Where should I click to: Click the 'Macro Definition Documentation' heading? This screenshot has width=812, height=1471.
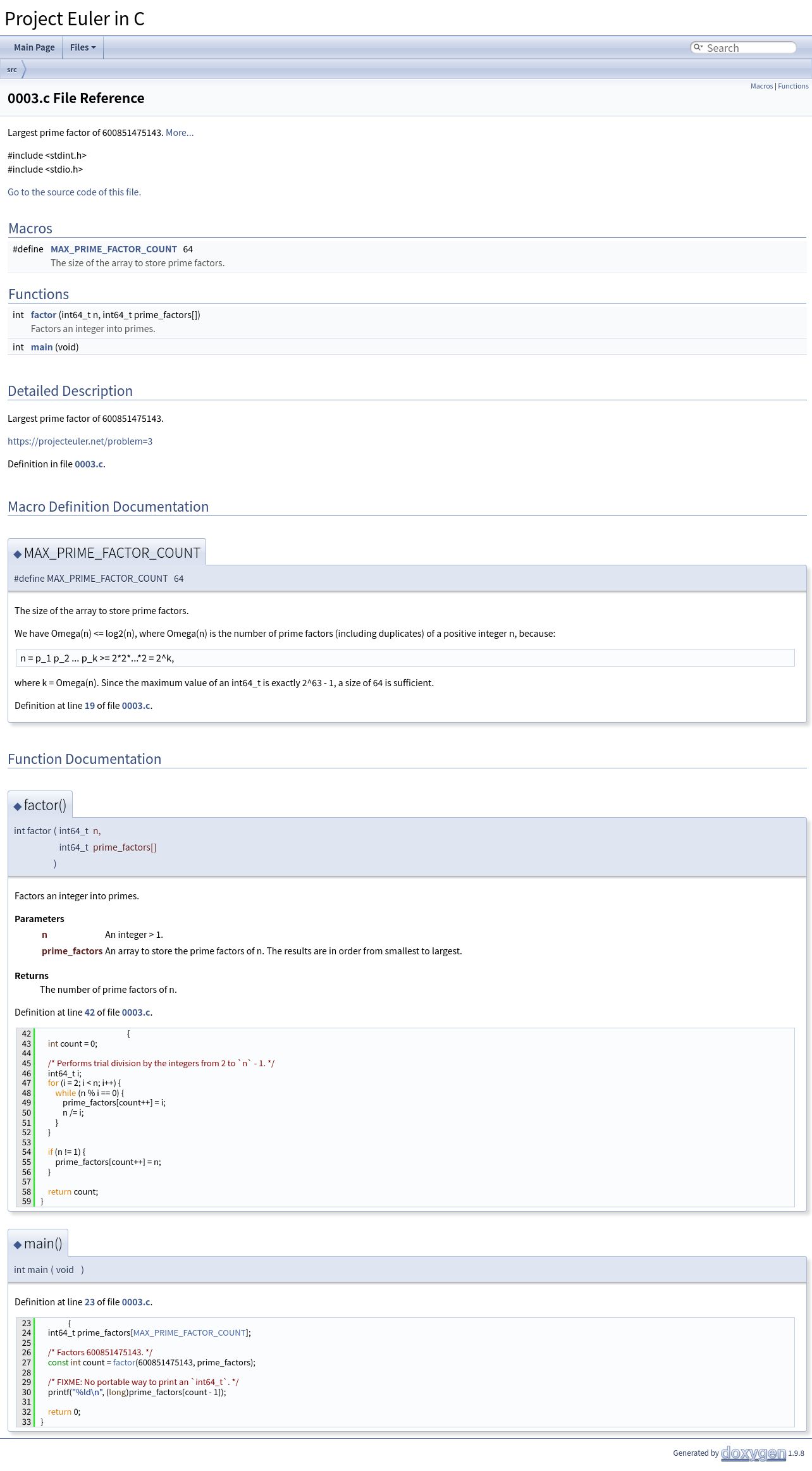(108, 507)
